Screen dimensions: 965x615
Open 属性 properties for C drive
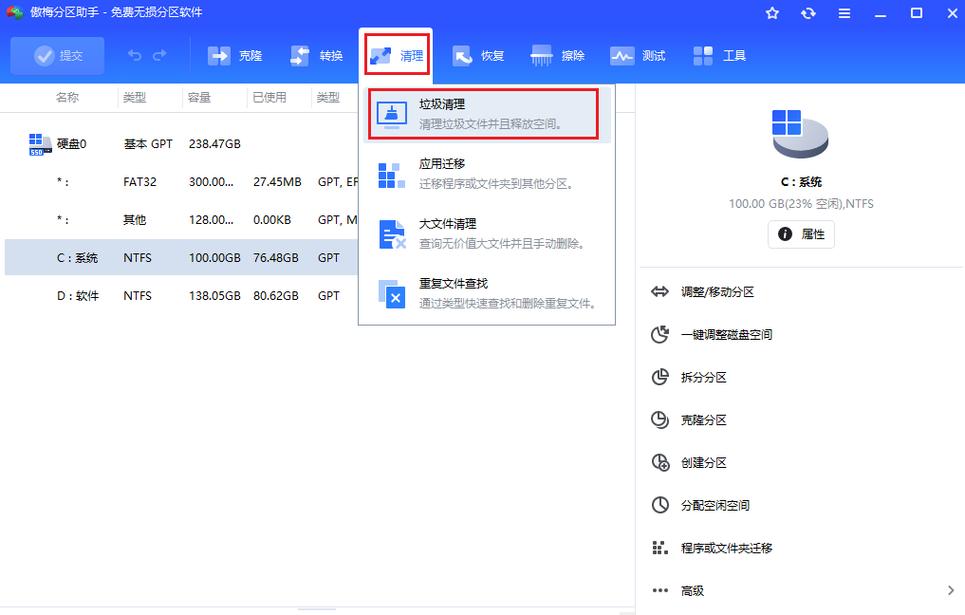click(800, 234)
